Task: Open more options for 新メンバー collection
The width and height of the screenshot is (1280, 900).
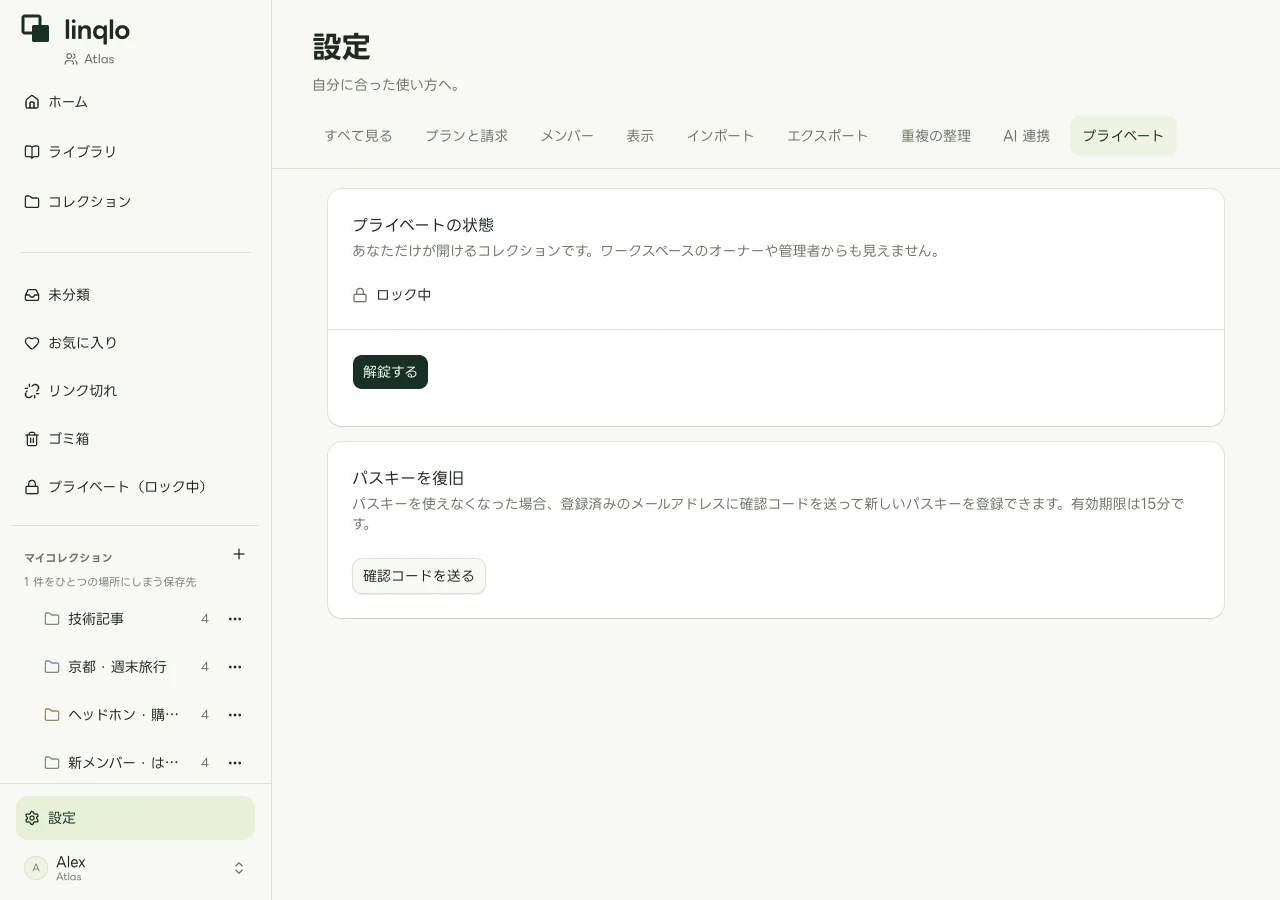Action: point(235,763)
